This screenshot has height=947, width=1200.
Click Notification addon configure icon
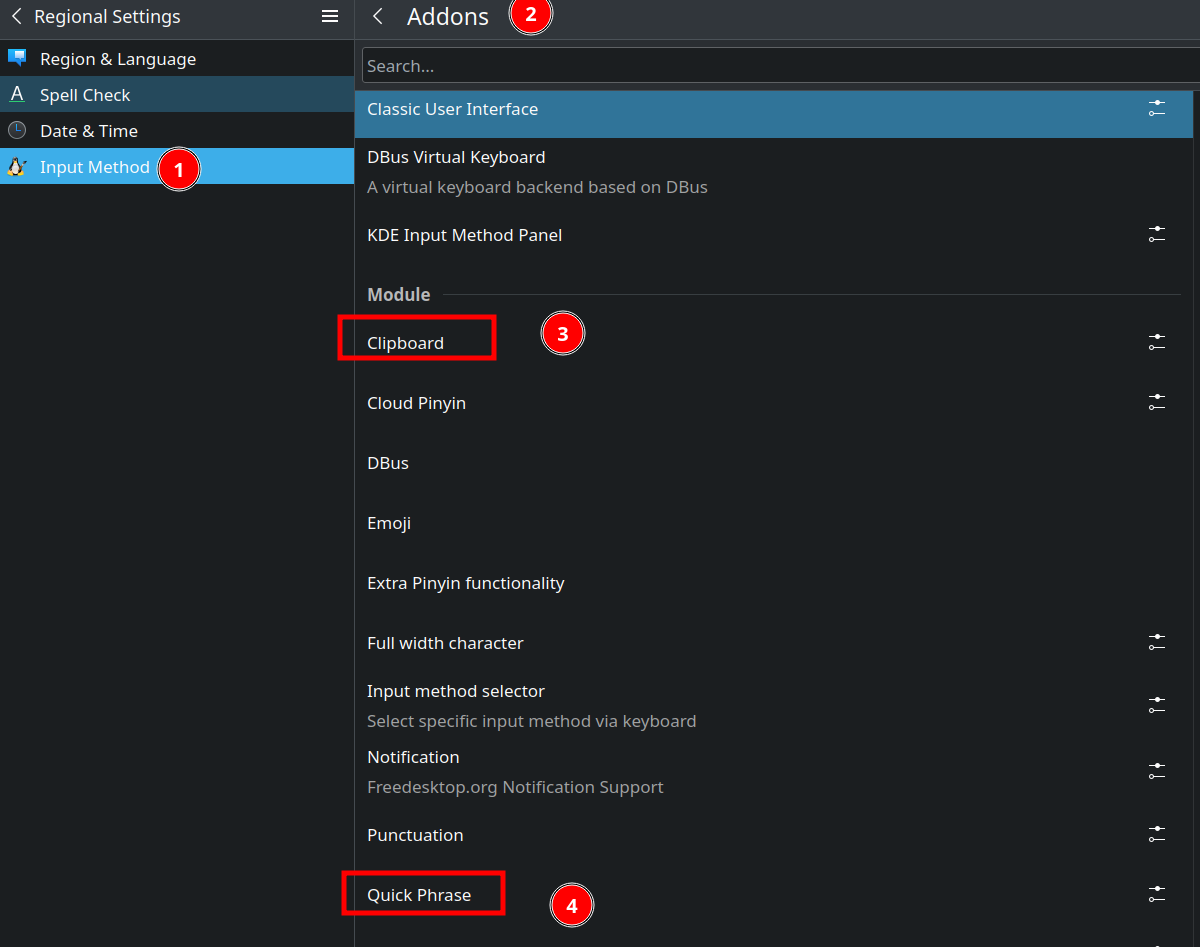1157,771
